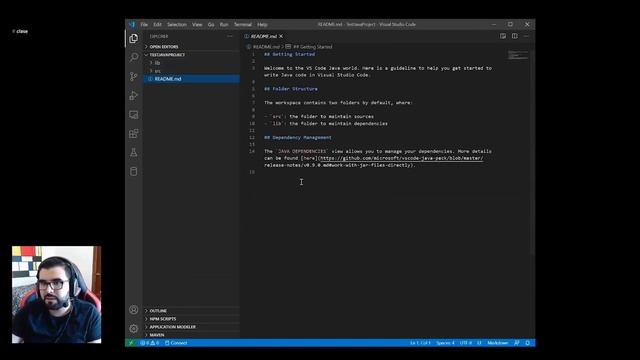Open the Remote Explorer view
Image resolution: width=640 pixels, height=360 pixels.
tap(133, 115)
